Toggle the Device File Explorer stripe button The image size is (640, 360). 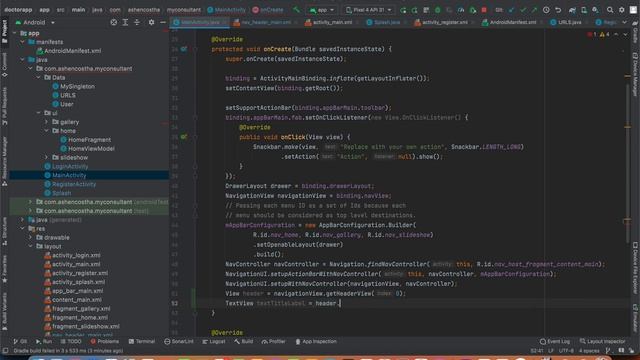tap(635, 268)
